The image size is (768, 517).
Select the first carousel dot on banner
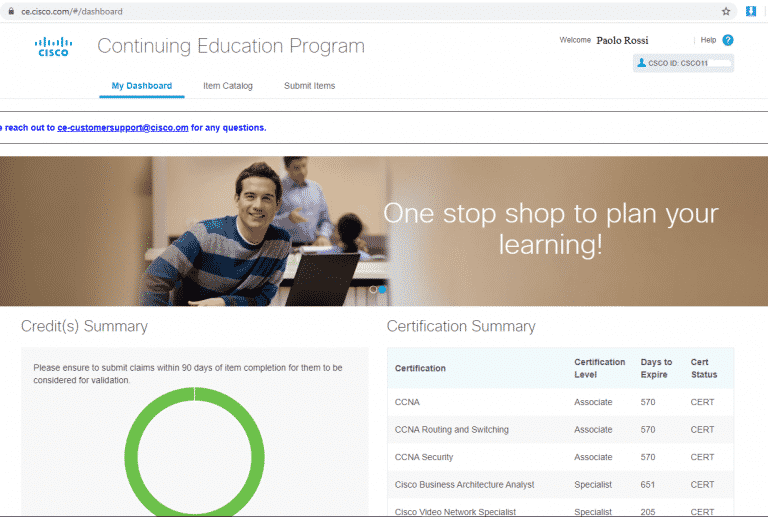[x=373, y=289]
